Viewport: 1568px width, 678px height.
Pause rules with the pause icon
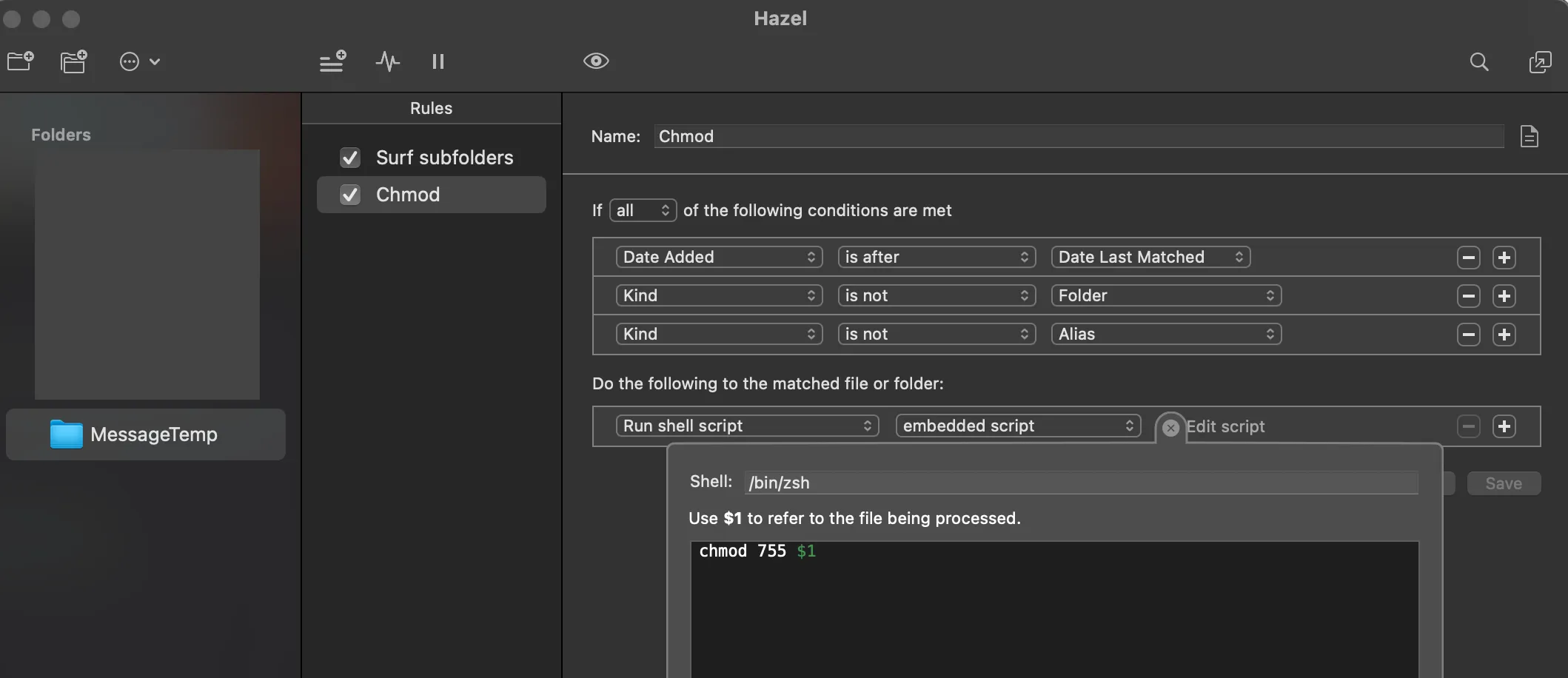pyautogui.click(x=438, y=61)
